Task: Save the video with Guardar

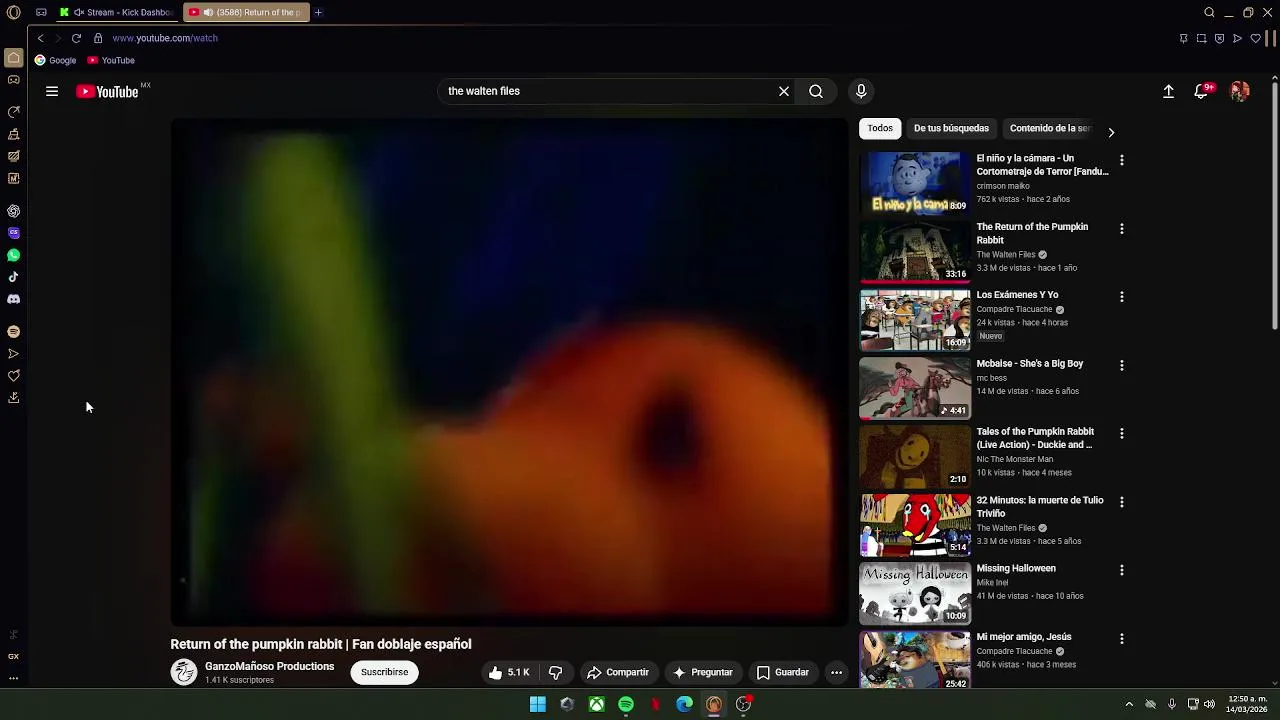Action: click(782, 673)
